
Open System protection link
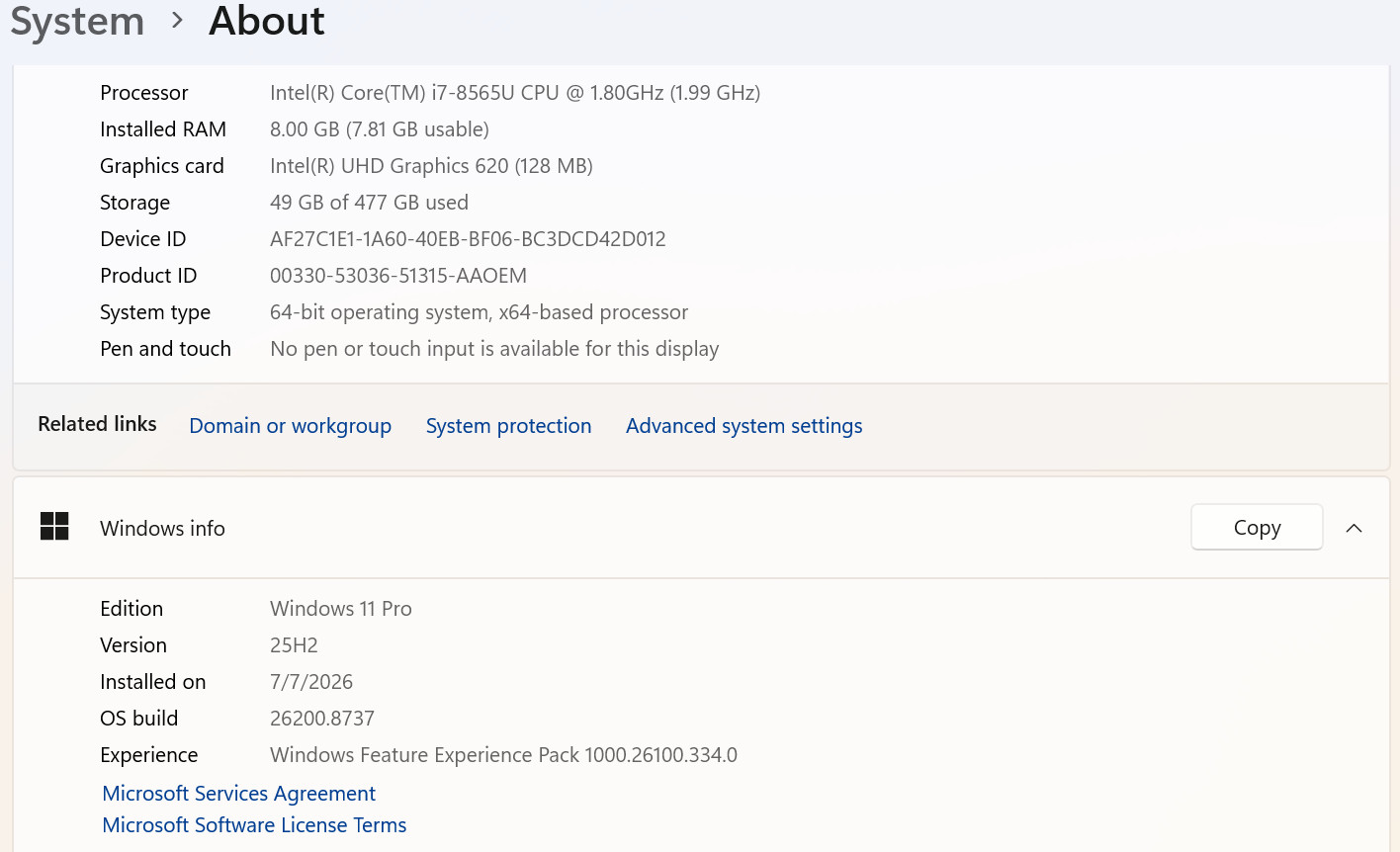pyautogui.click(x=508, y=426)
